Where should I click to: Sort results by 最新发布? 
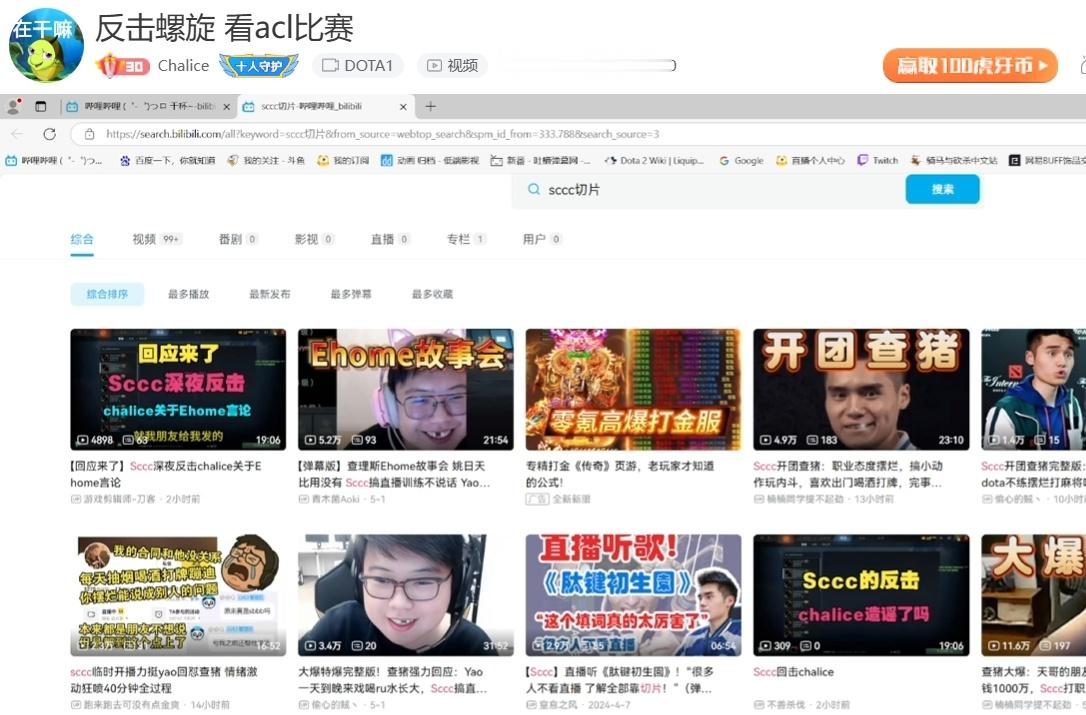[x=270, y=294]
